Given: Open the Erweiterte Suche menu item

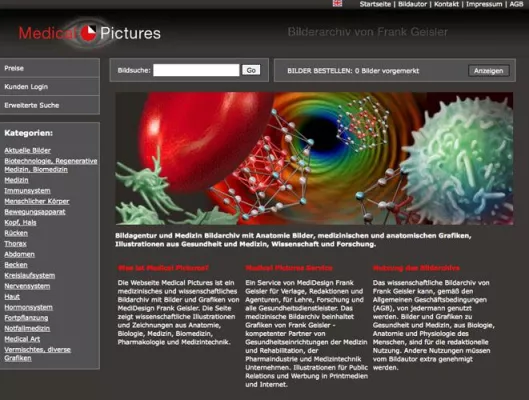Looking at the screenshot, I should pos(50,105).
